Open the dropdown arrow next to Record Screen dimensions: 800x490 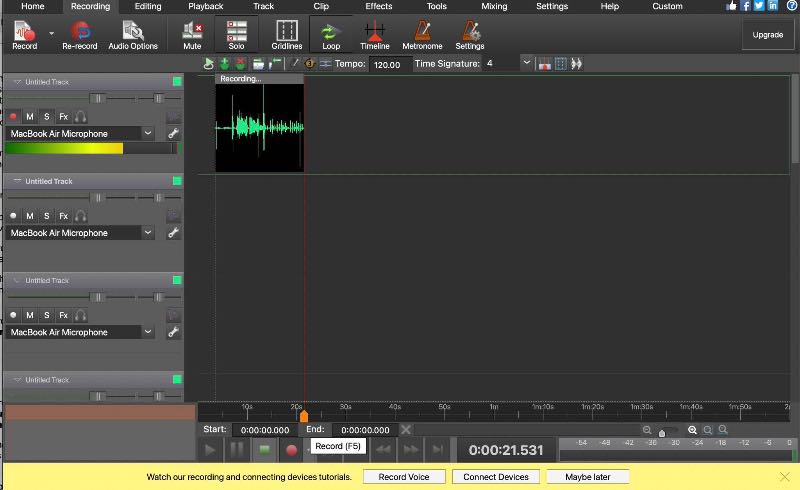(51, 33)
